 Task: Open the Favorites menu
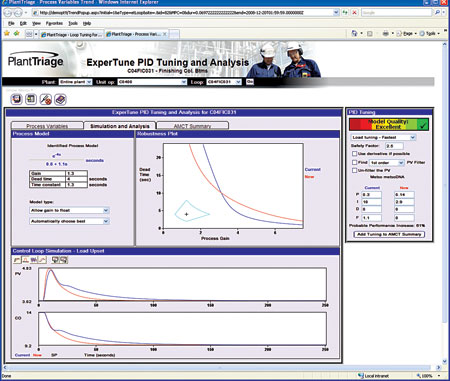point(54,23)
